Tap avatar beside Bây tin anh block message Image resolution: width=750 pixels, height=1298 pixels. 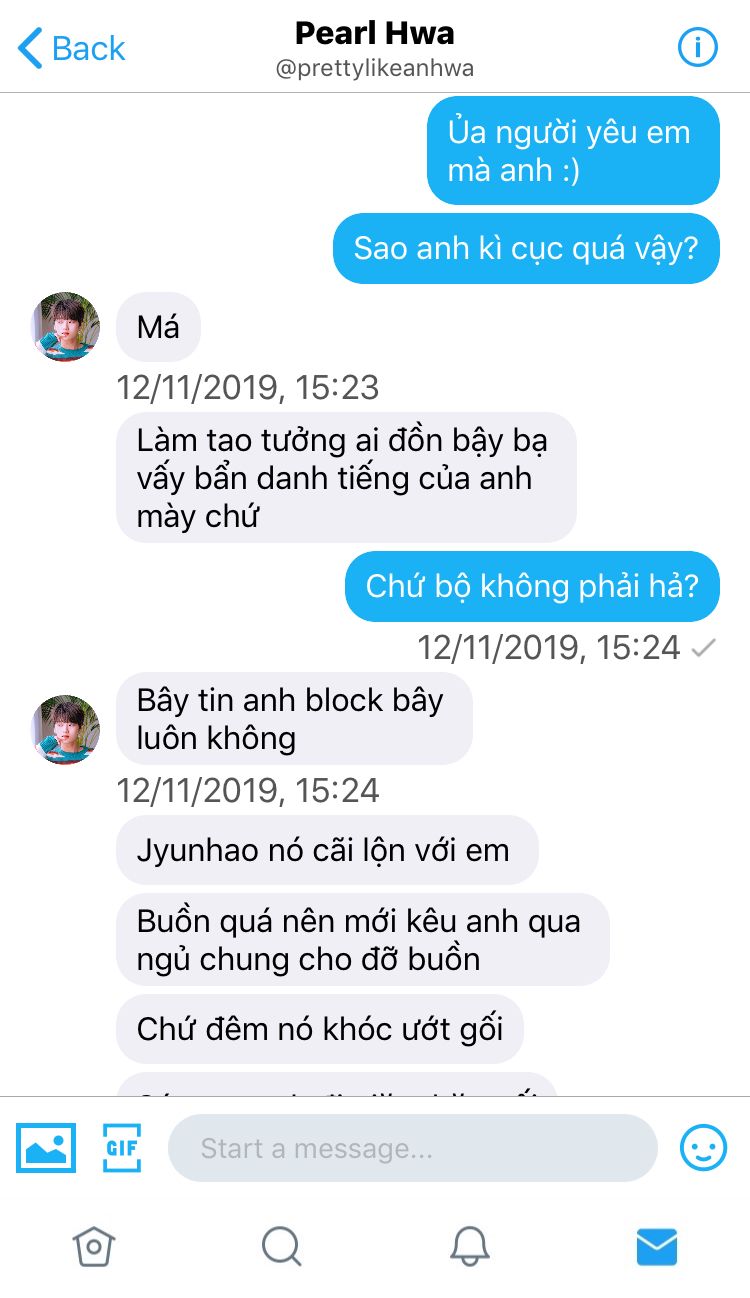[x=66, y=730]
